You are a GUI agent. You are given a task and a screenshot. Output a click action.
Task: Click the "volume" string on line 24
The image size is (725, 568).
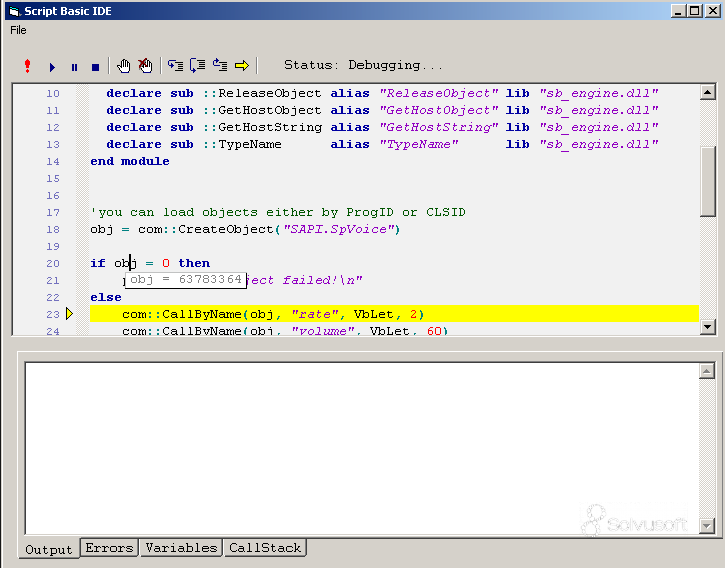pyautogui.click(x=326, y=331)
